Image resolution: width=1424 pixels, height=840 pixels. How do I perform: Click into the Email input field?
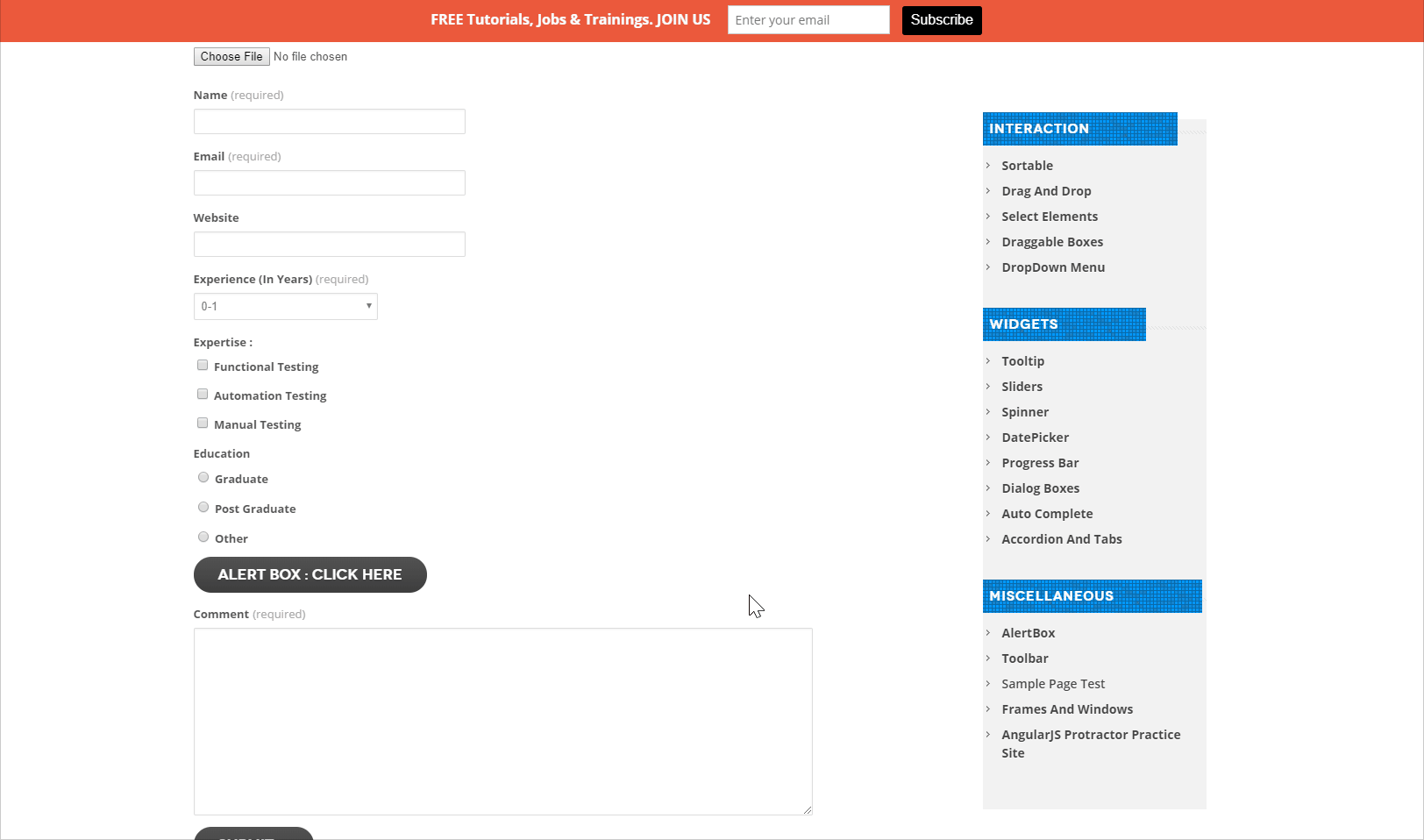point(330,183)
